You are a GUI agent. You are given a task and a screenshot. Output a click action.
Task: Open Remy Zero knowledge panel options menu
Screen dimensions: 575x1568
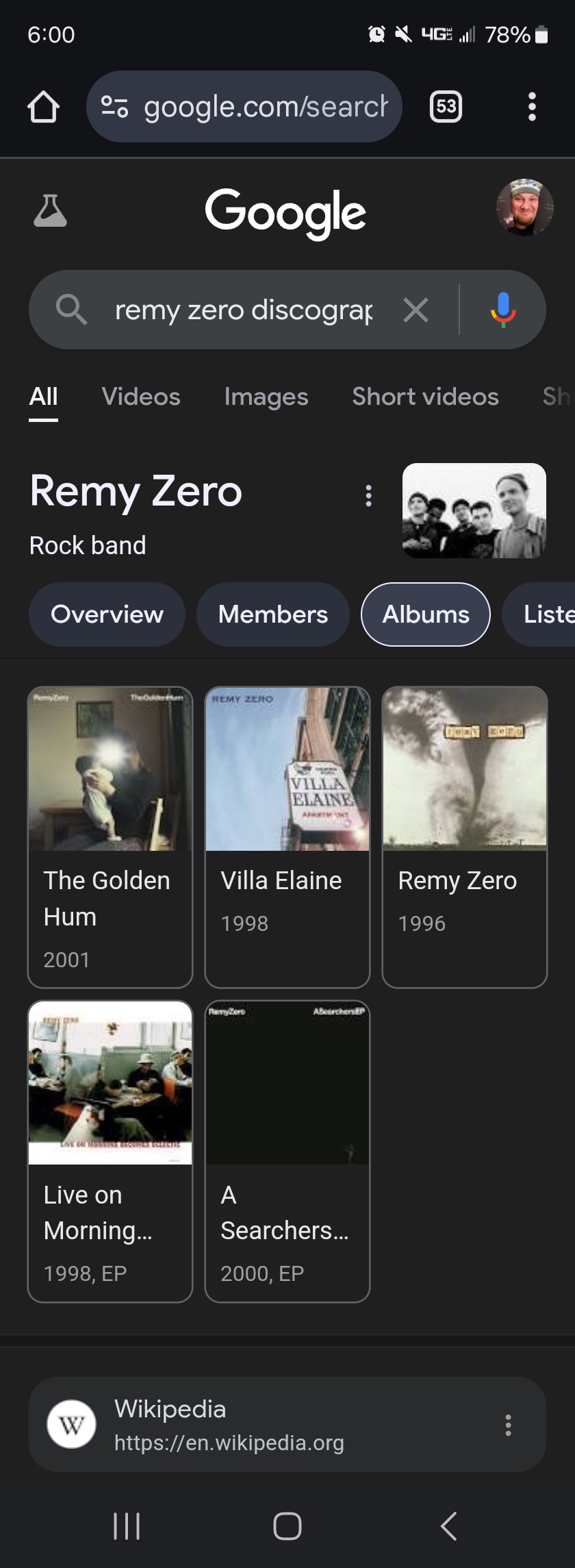click(369, 495)
